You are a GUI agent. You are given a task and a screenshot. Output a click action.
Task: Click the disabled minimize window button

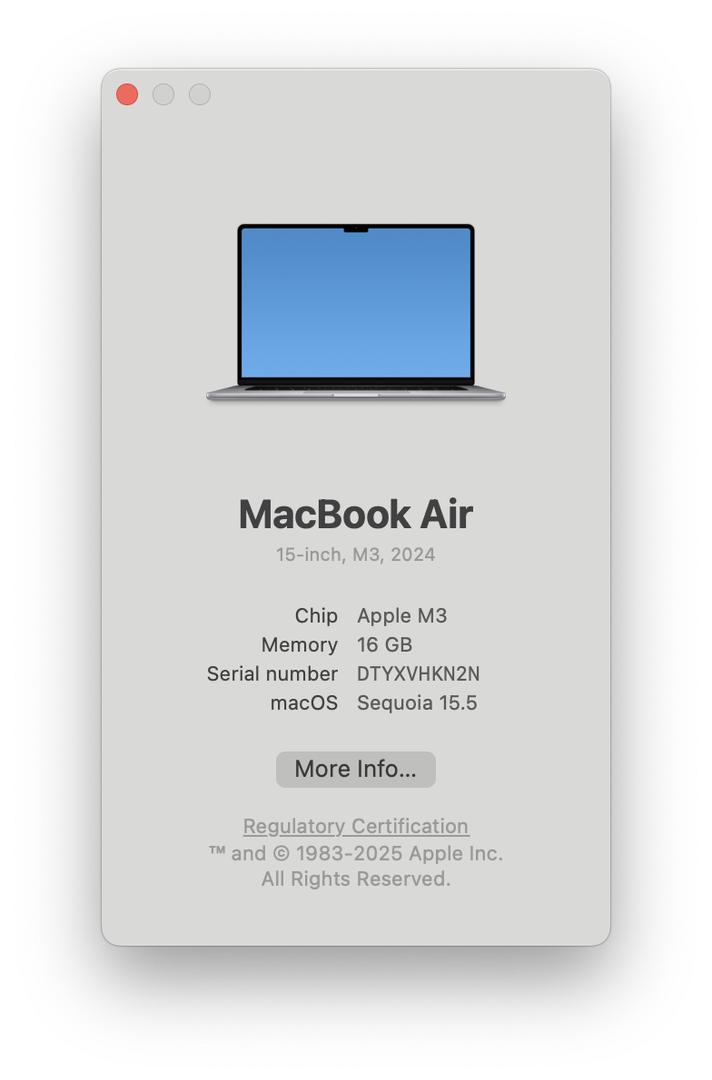[163, 94]
